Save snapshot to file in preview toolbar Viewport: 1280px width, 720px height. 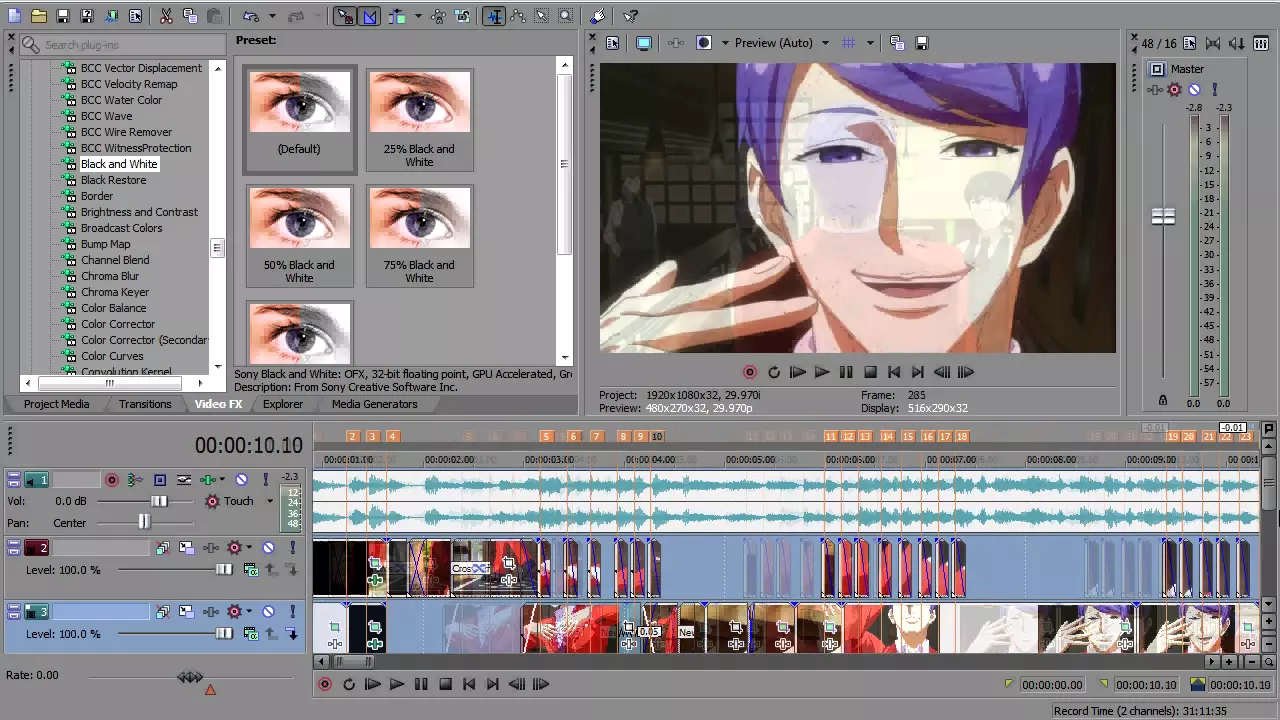tap(922, 43)
